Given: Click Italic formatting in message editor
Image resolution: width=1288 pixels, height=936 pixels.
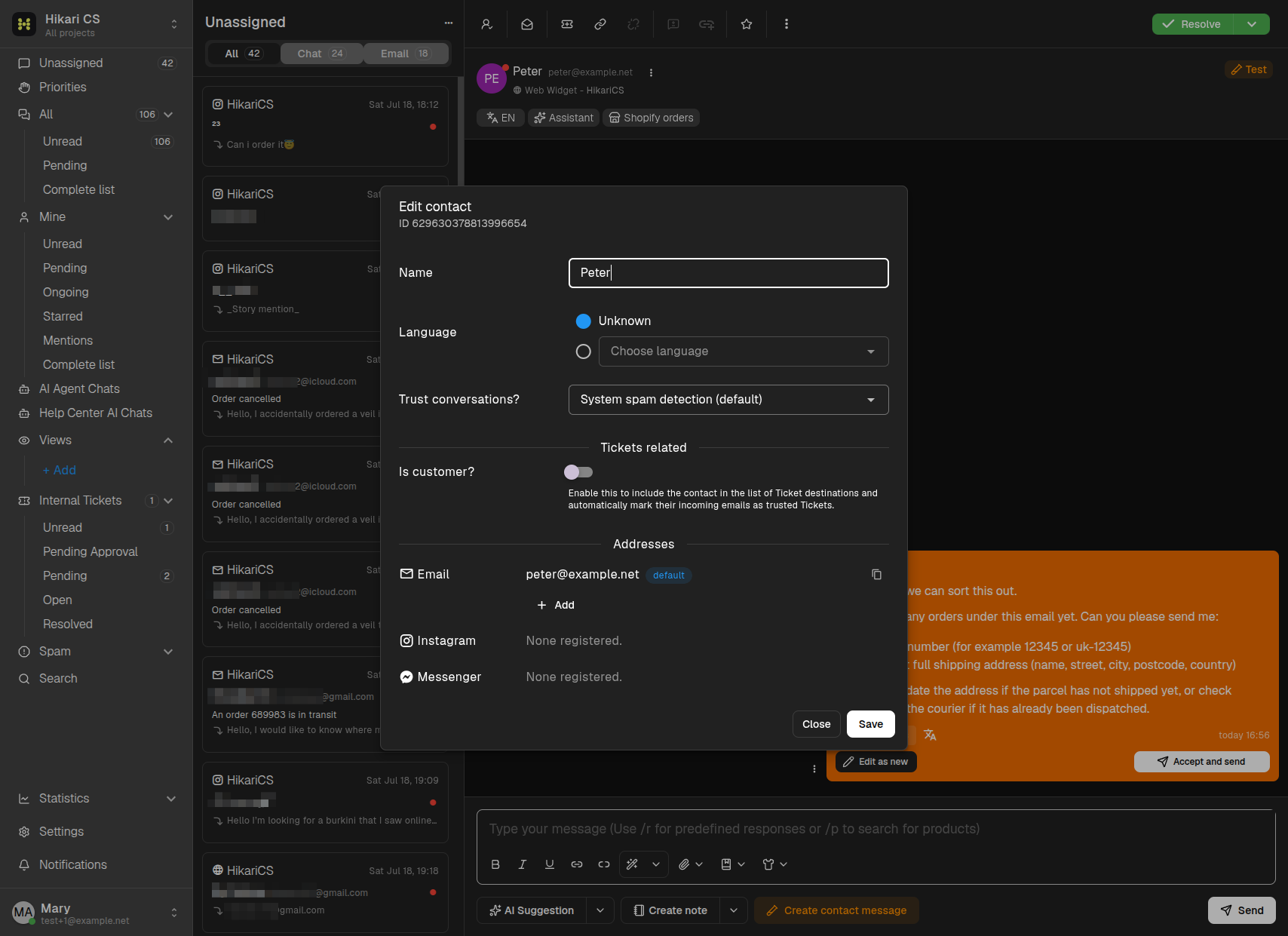Looking at the screenshot, I should point(523,864).
